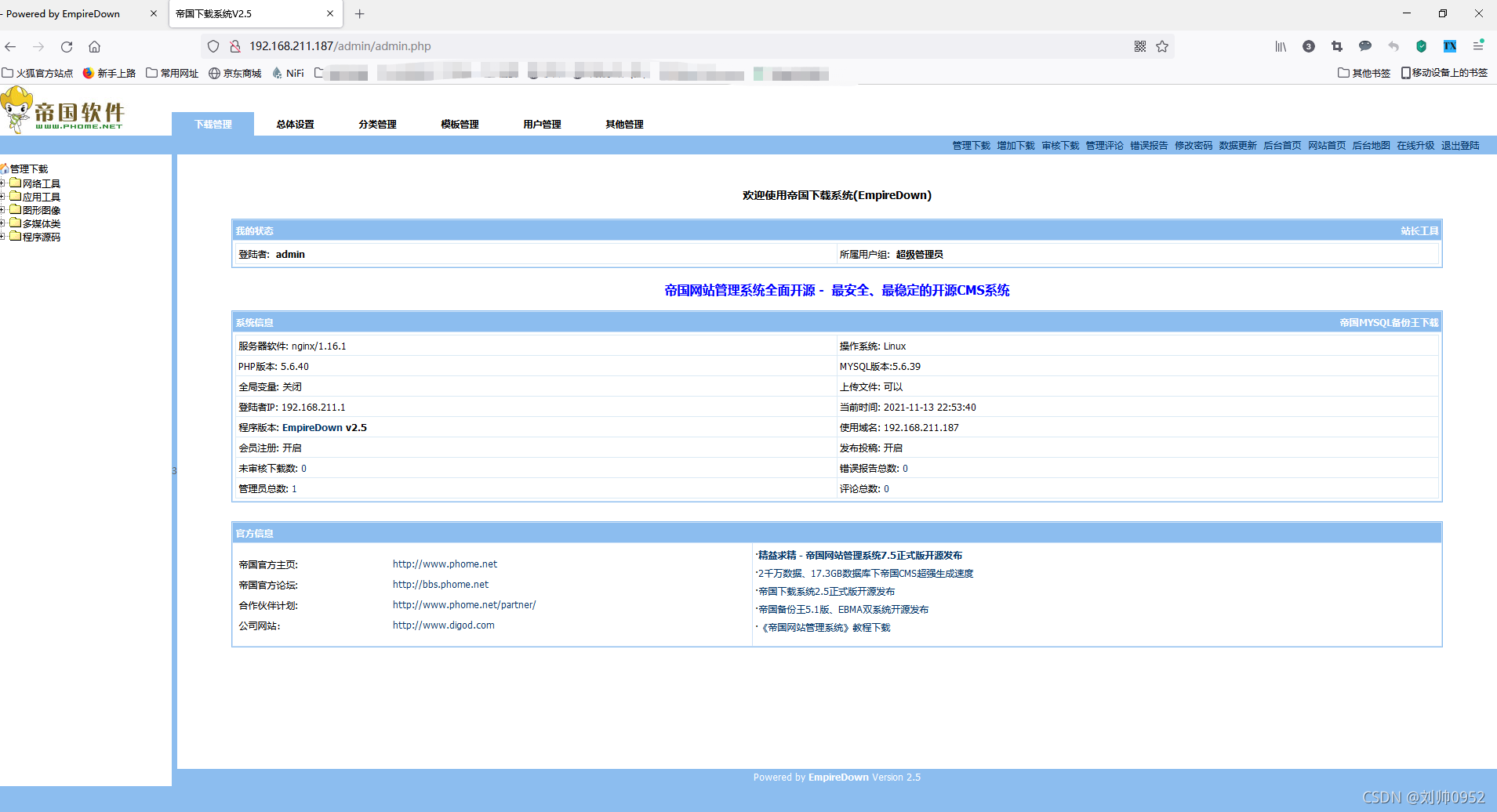Open the http://www.phome.net link
The width and height of the screenshot is (1497, 812).
pos(445,564)
